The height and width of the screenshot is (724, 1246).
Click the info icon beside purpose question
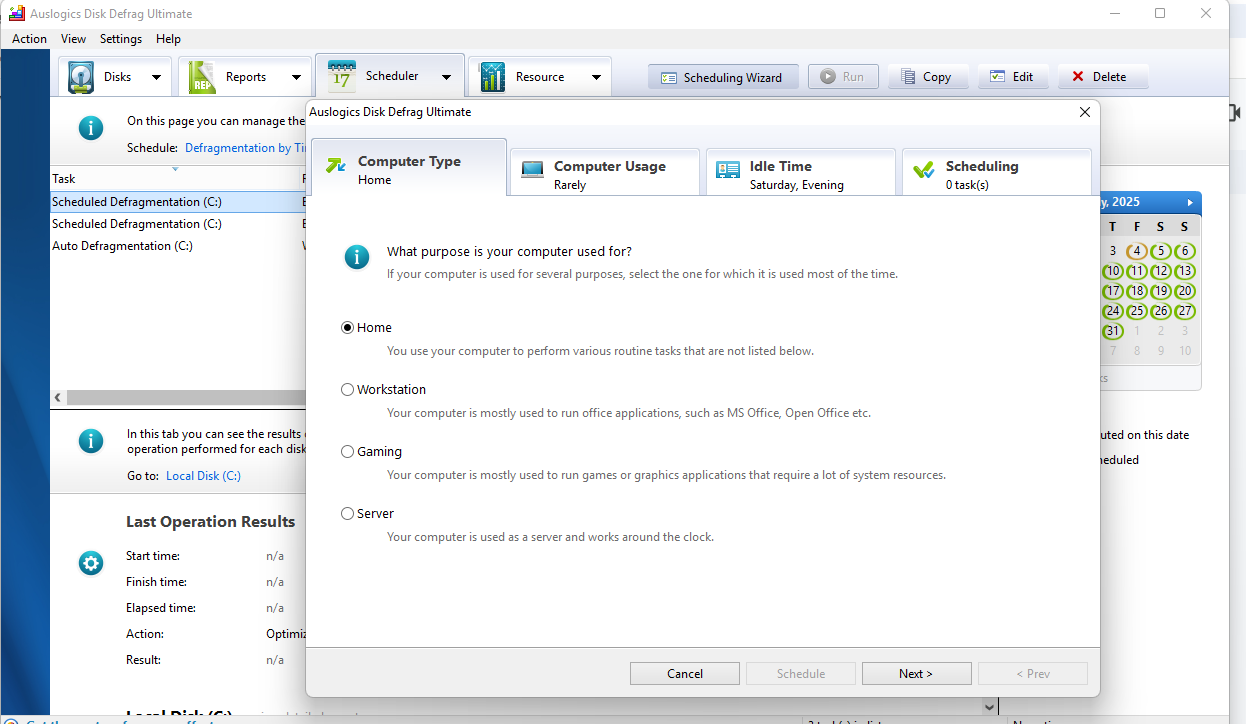coord(356,257)
